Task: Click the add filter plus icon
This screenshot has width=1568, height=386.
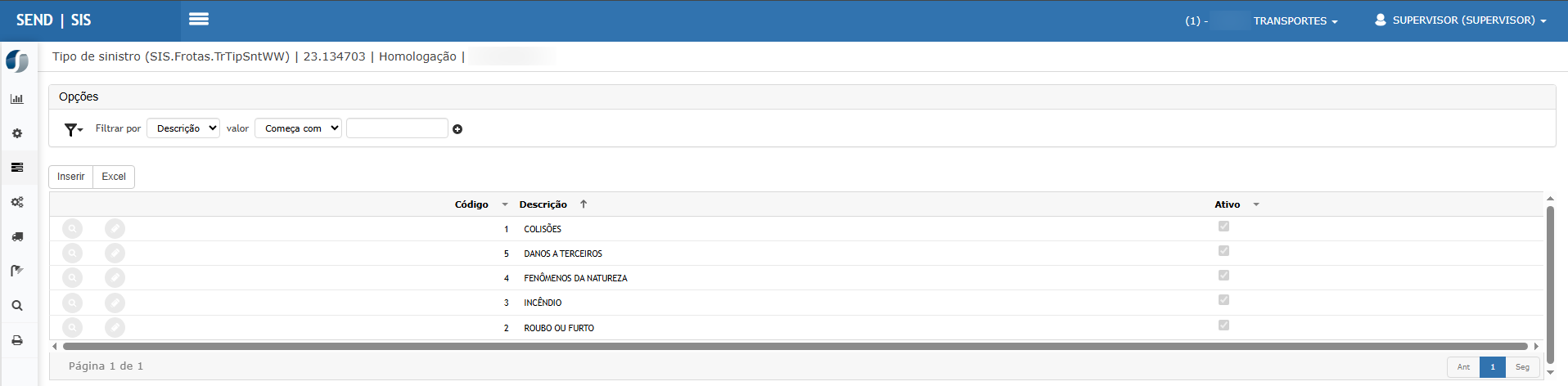Action: [457, 129]
